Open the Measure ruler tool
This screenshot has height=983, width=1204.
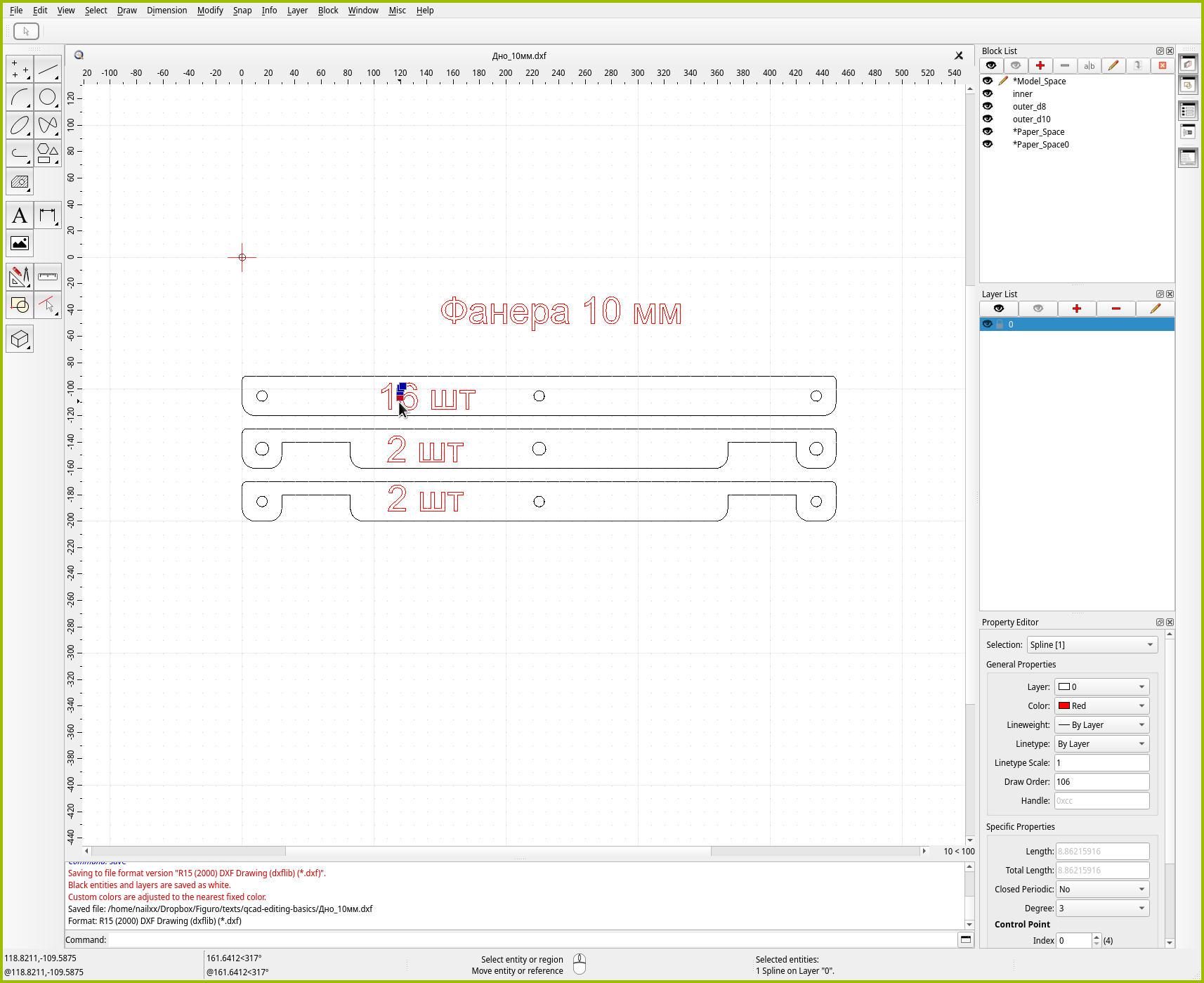48,277
